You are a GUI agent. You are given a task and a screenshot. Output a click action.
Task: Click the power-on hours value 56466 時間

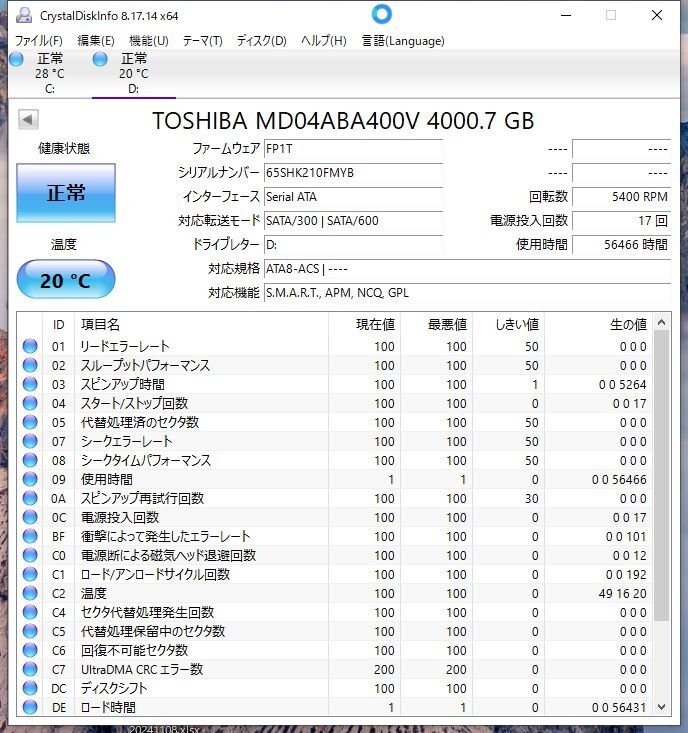pos(621,244)
